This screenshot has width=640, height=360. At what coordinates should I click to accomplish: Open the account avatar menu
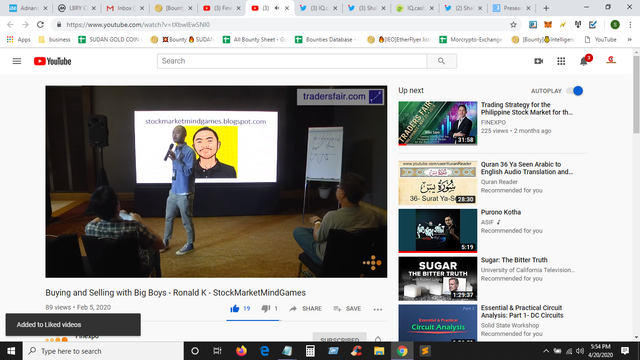coord(611,60)
